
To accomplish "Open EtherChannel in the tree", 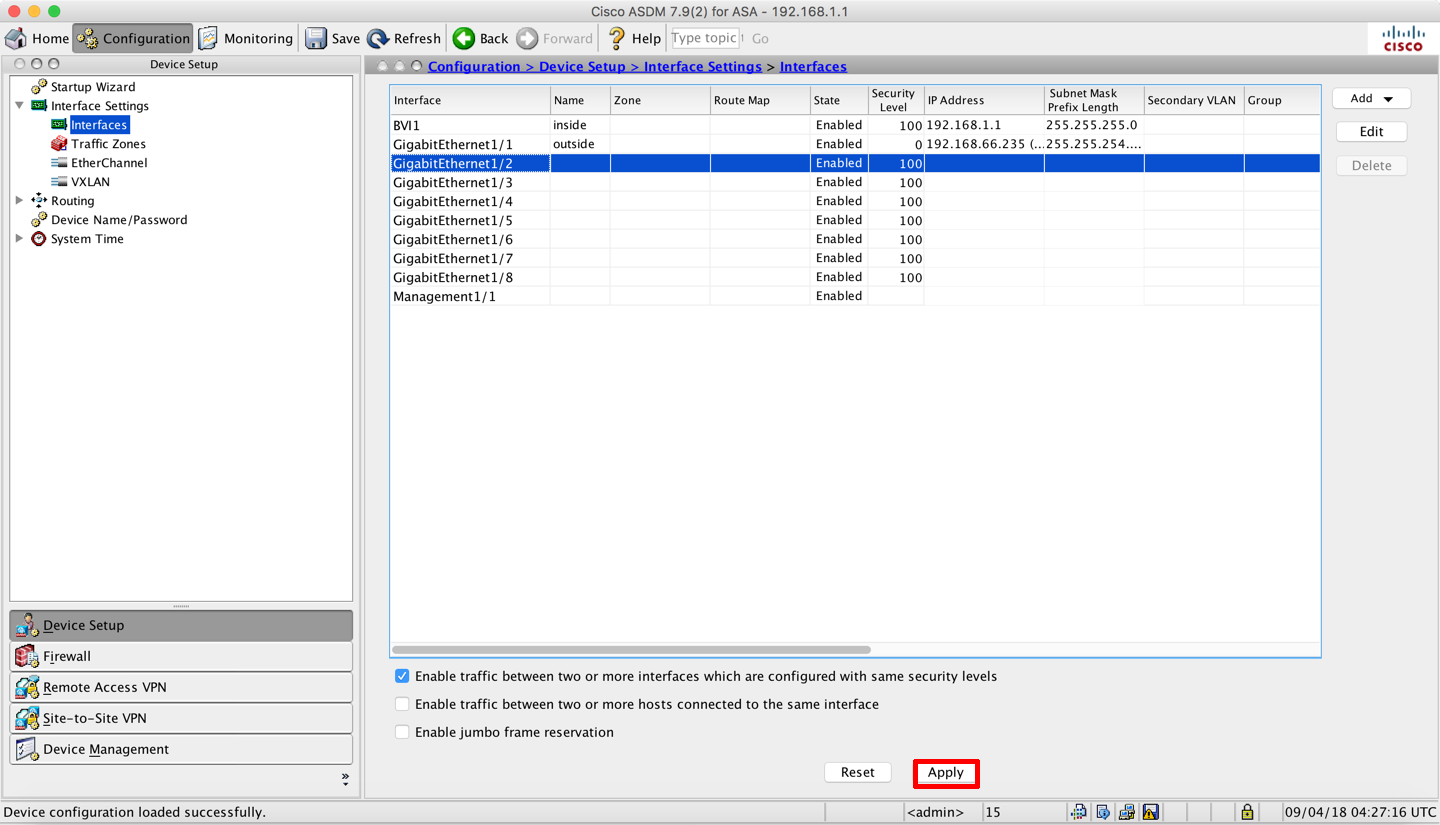I will coord(109,163).
